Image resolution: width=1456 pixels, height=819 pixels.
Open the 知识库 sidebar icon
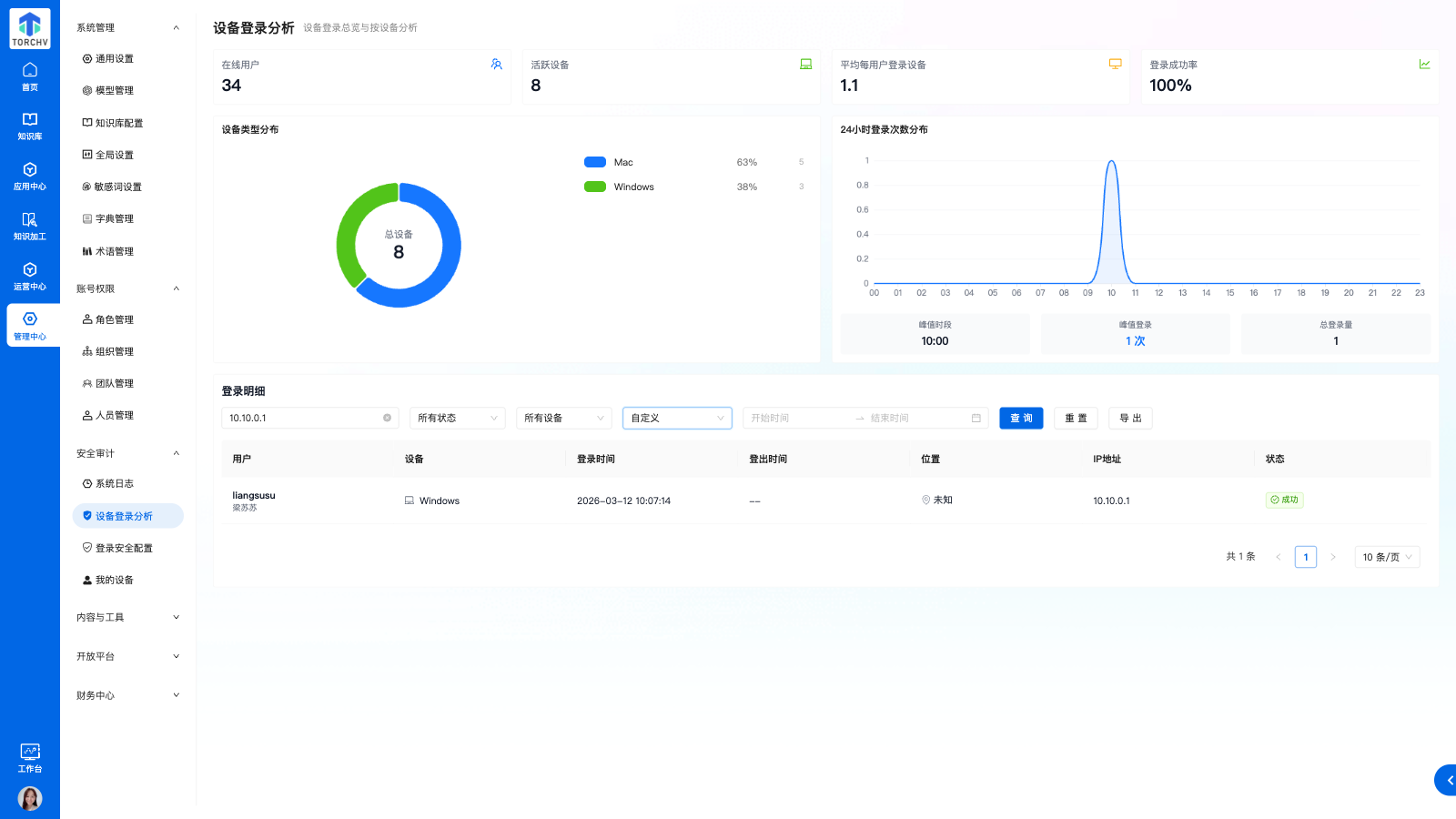coord(30,126)
